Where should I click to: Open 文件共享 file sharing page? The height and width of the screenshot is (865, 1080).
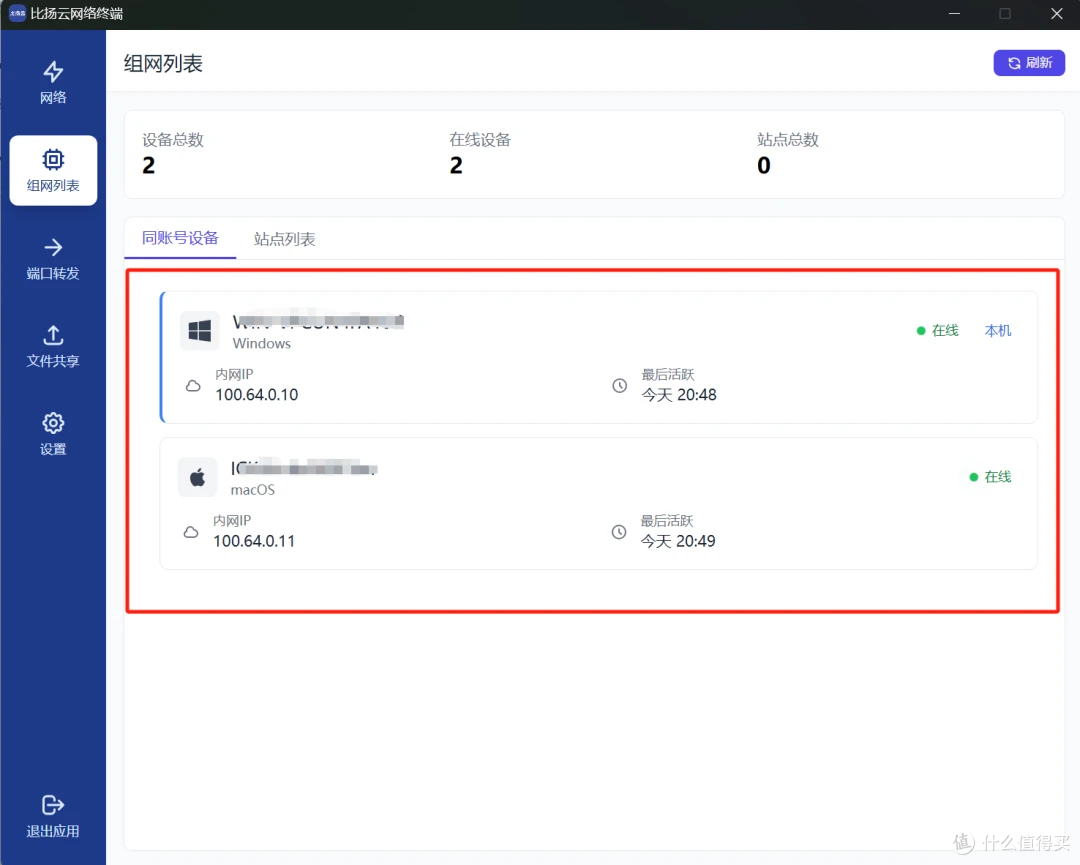point(53,346)
